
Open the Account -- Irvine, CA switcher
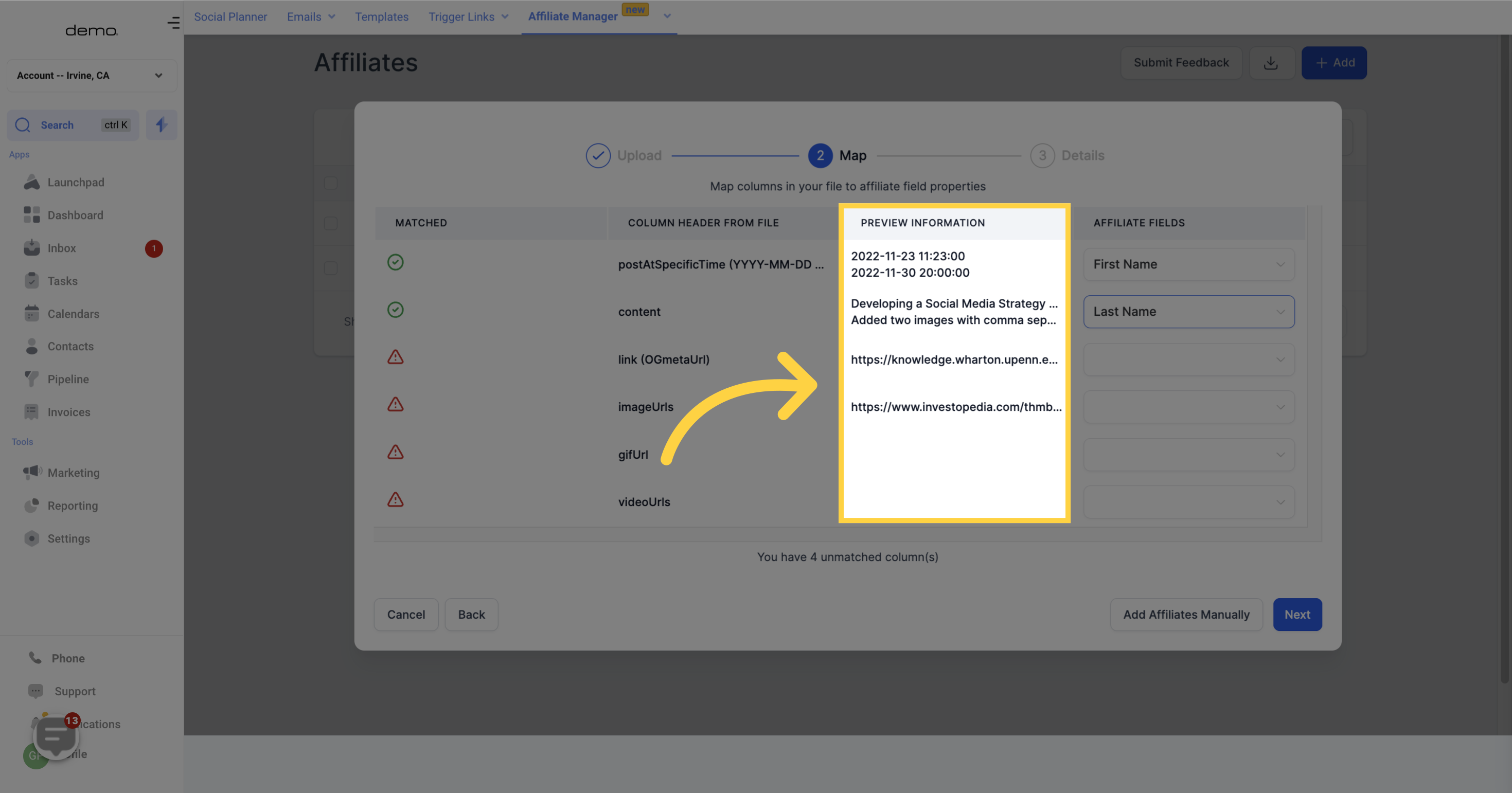coord(92,76)
